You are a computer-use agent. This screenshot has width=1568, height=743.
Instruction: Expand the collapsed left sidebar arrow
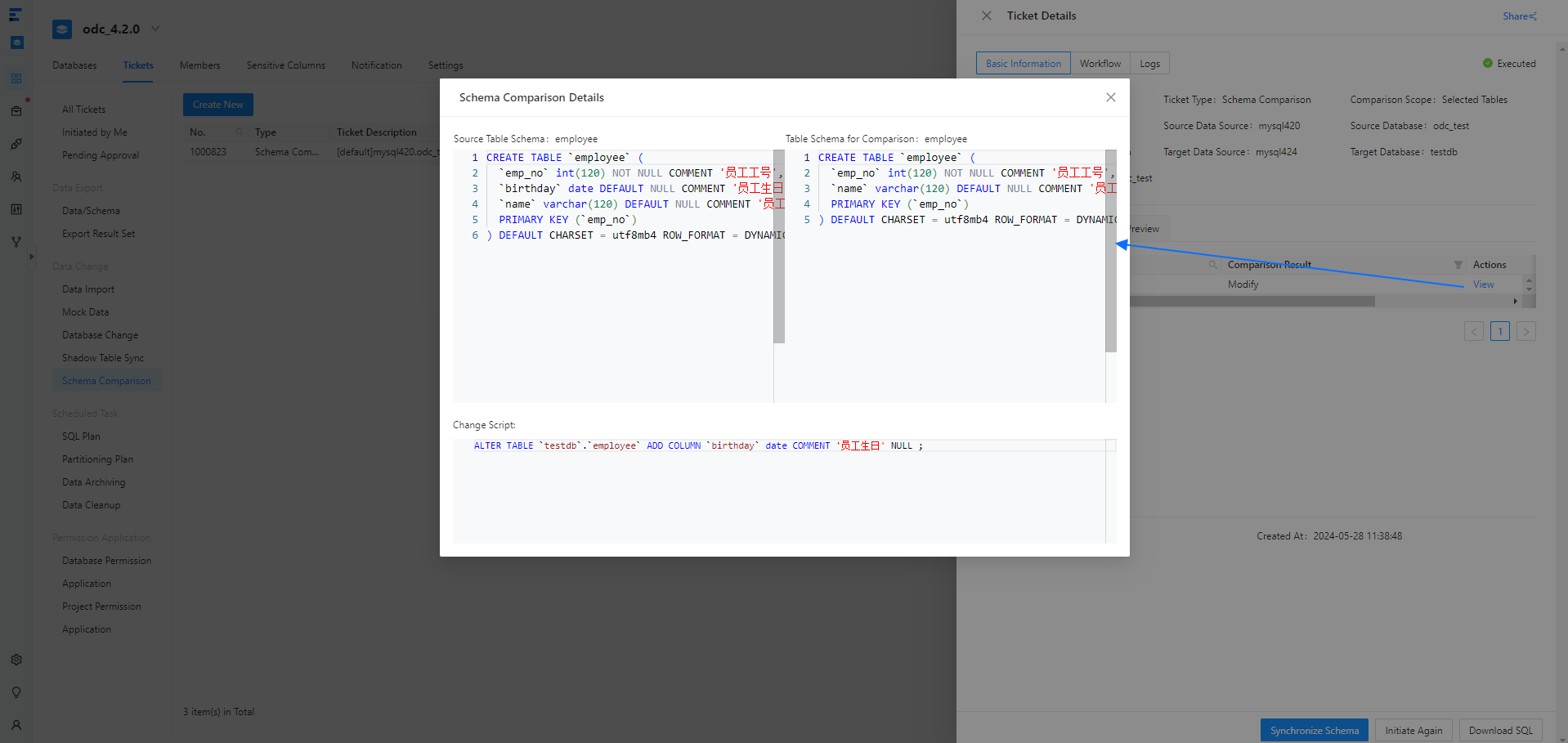32,257
